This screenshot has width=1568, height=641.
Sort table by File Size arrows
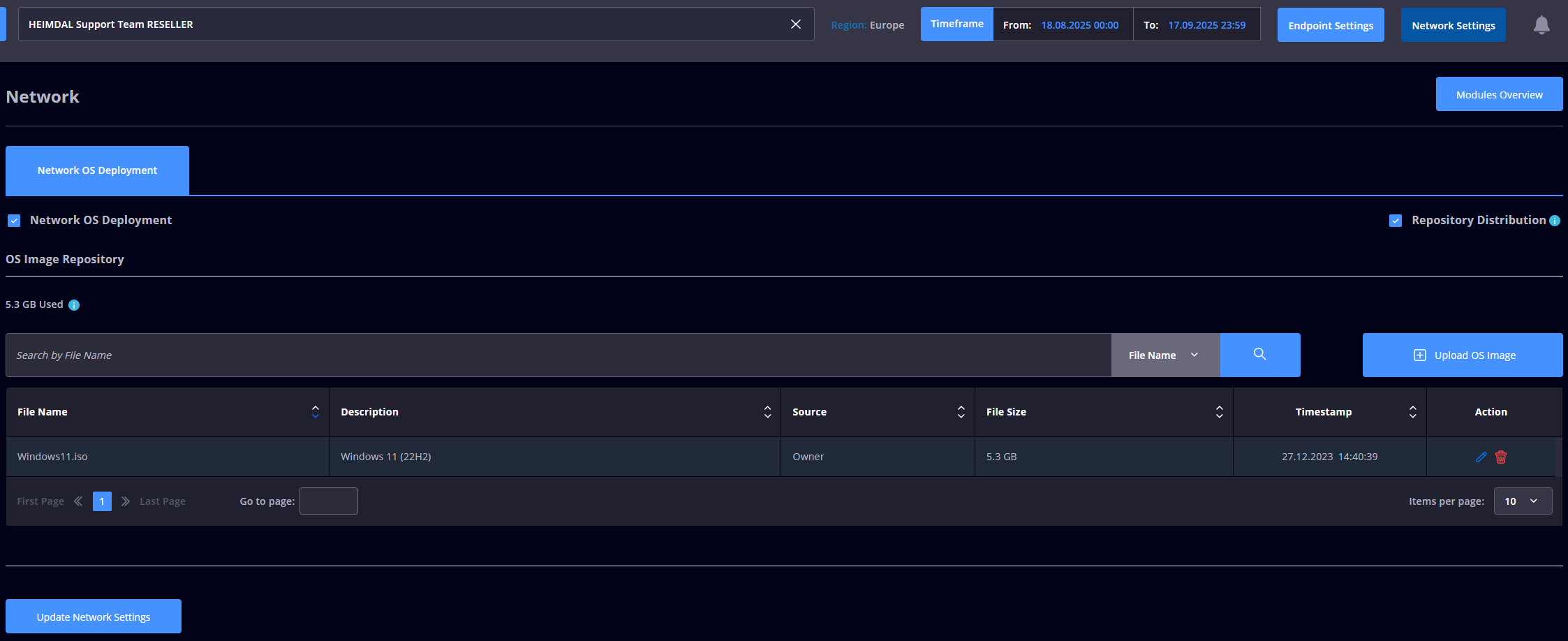[x=1219, y=412]
